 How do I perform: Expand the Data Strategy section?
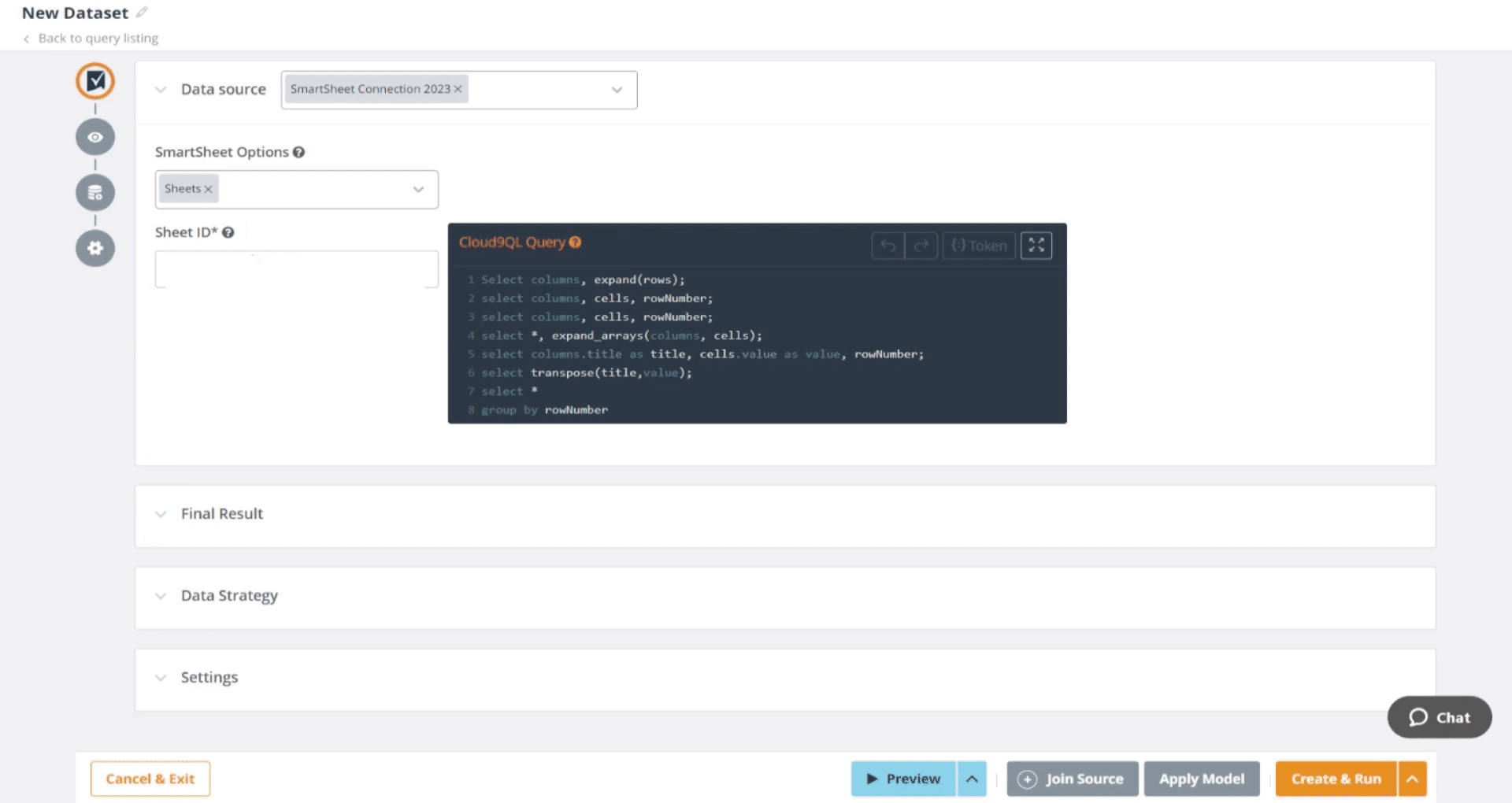(228, 596)
